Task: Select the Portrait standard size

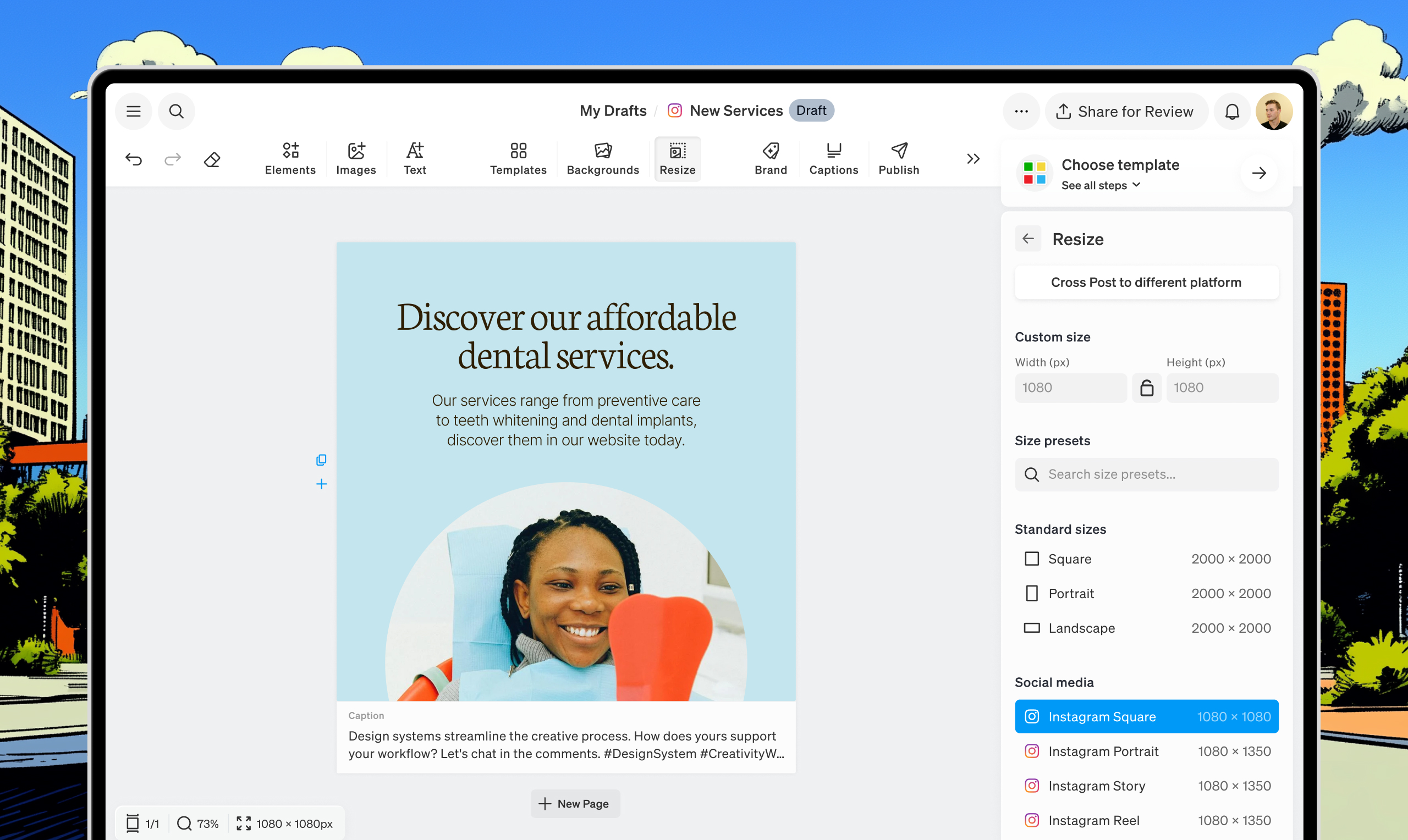Action: pos(1146,593)
